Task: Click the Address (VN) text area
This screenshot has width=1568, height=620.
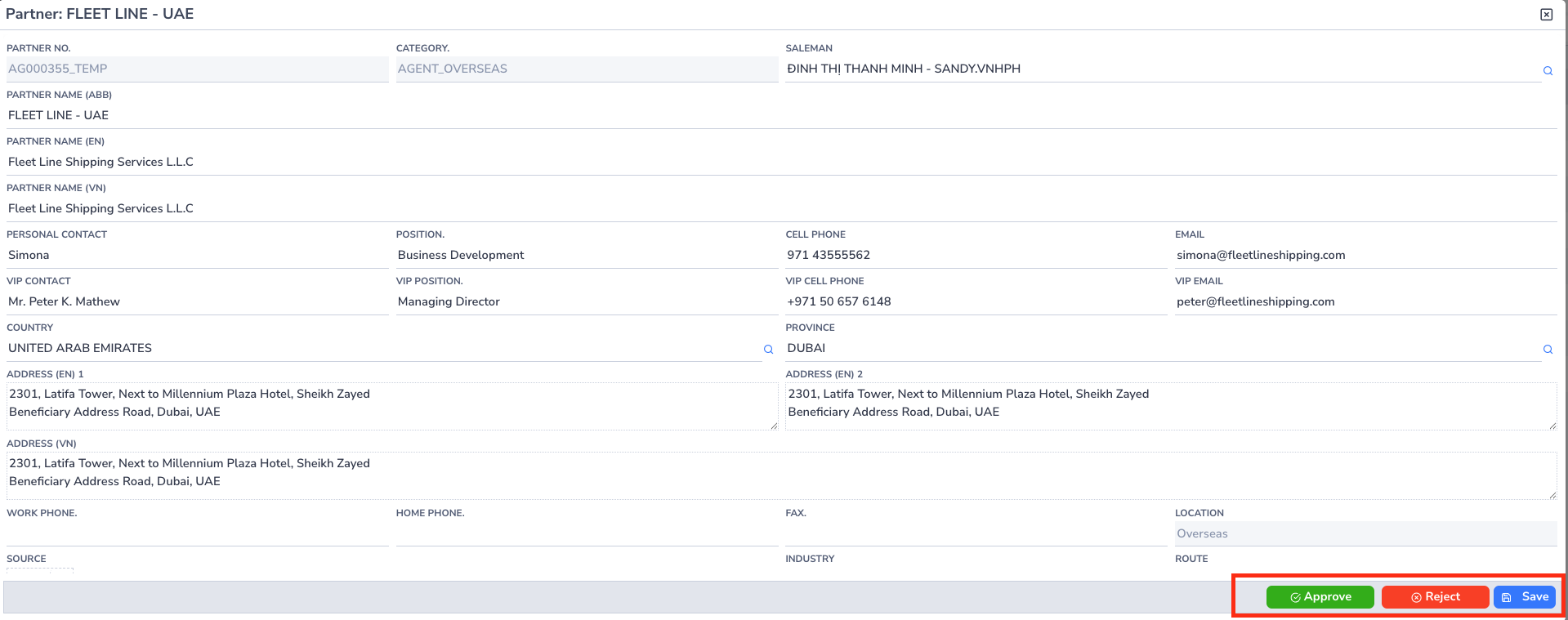Action: pyautogui.click(x=780, y=475)
